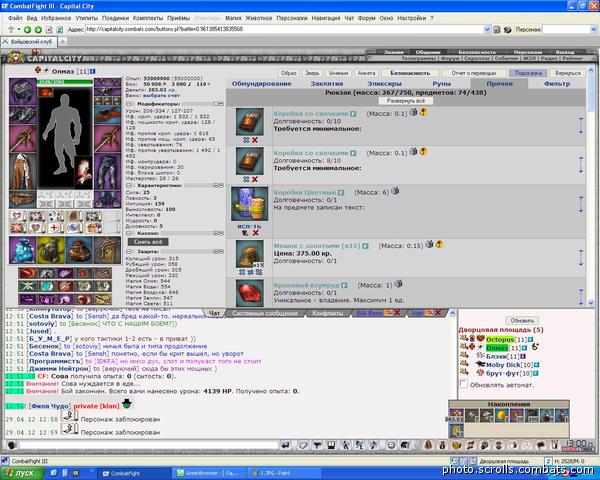Open the Фильтр tab
Viewport: 600px width, 480px height.
tap(557, 83)
